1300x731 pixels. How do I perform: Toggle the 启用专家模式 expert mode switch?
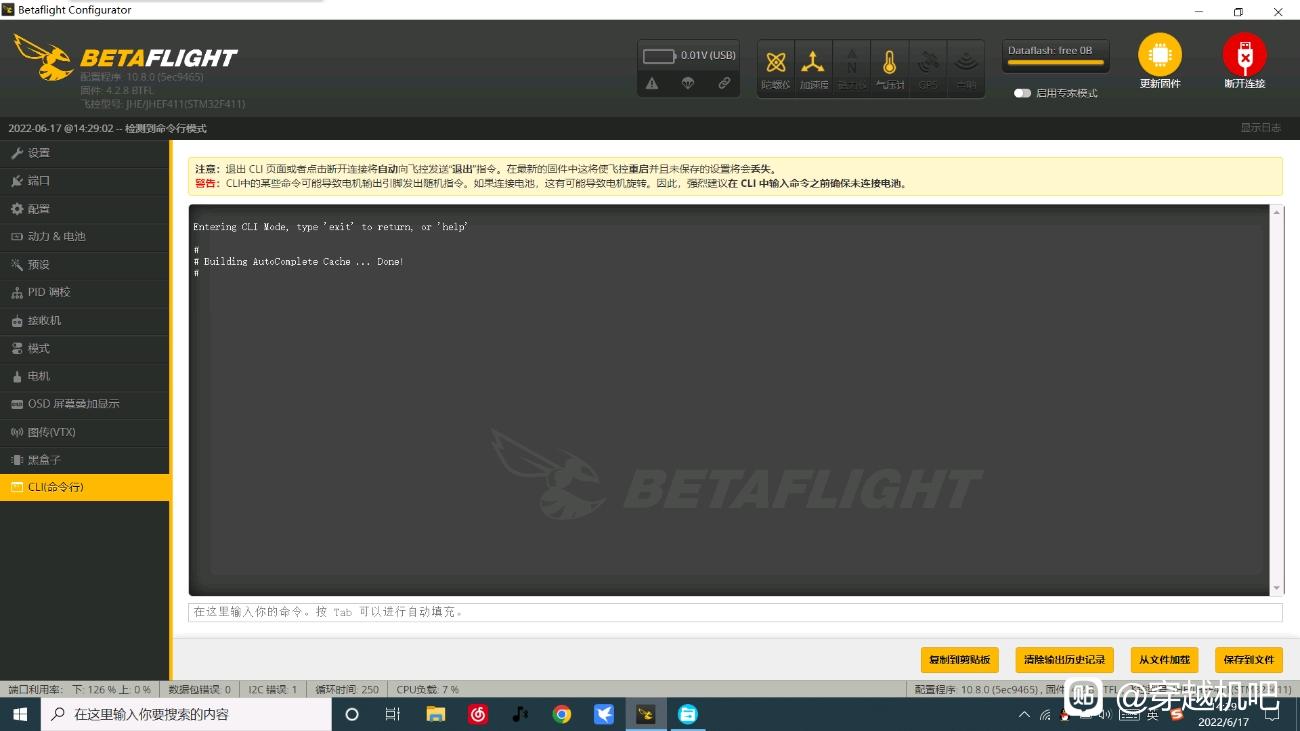click(x=1022, y=93)
